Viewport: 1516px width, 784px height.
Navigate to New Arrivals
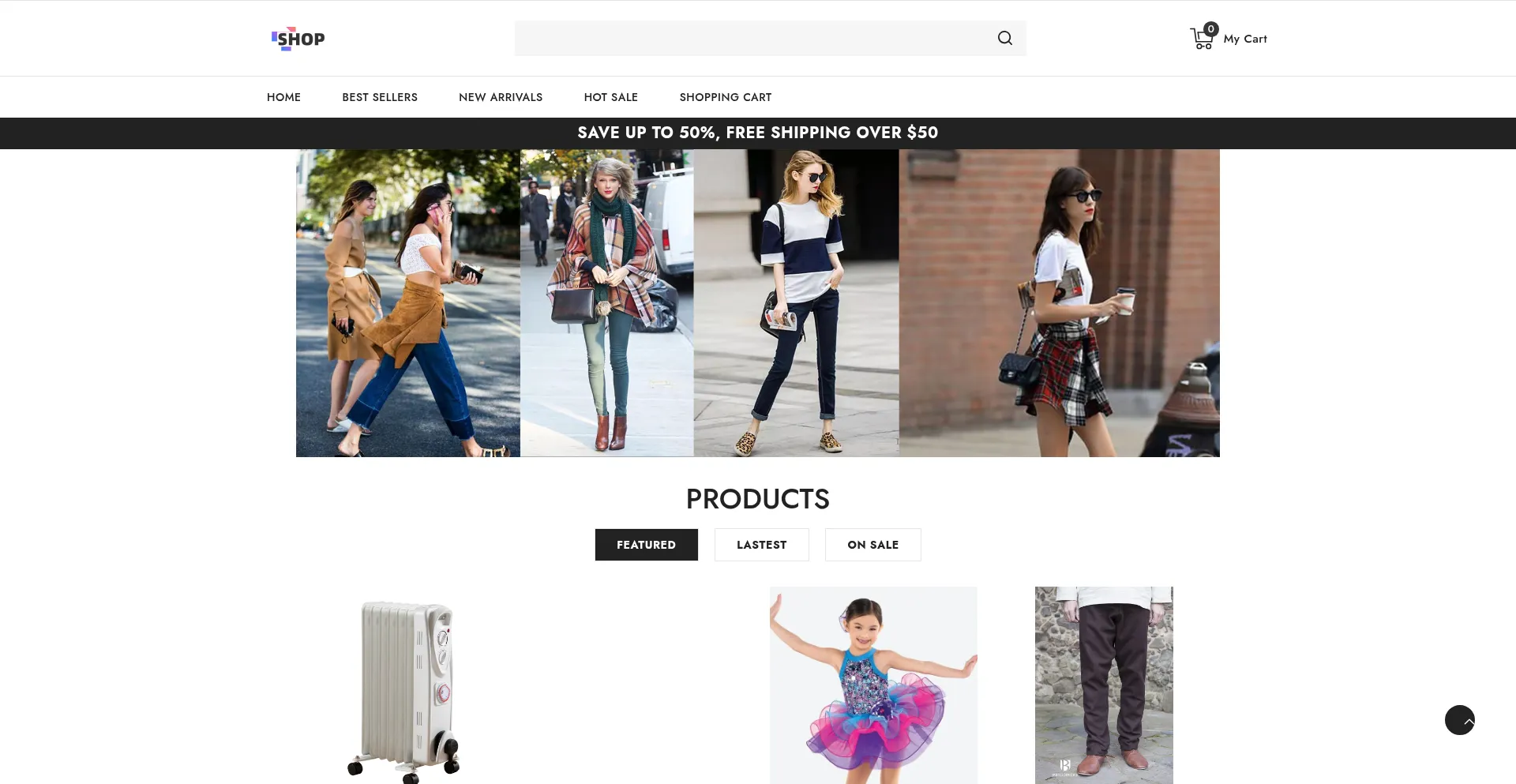click(x=501, y=97)
